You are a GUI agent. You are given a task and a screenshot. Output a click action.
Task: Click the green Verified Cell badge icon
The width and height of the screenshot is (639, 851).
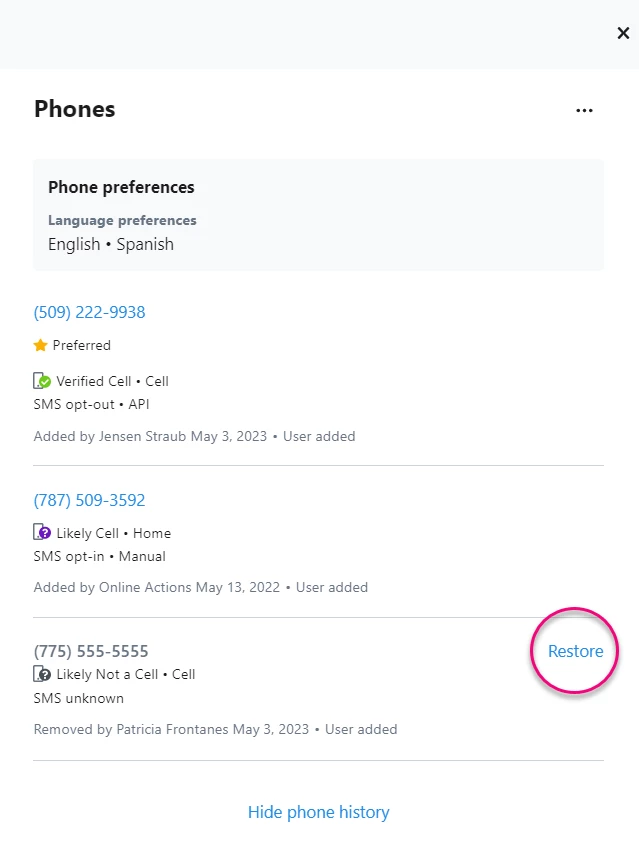(42, 381)
